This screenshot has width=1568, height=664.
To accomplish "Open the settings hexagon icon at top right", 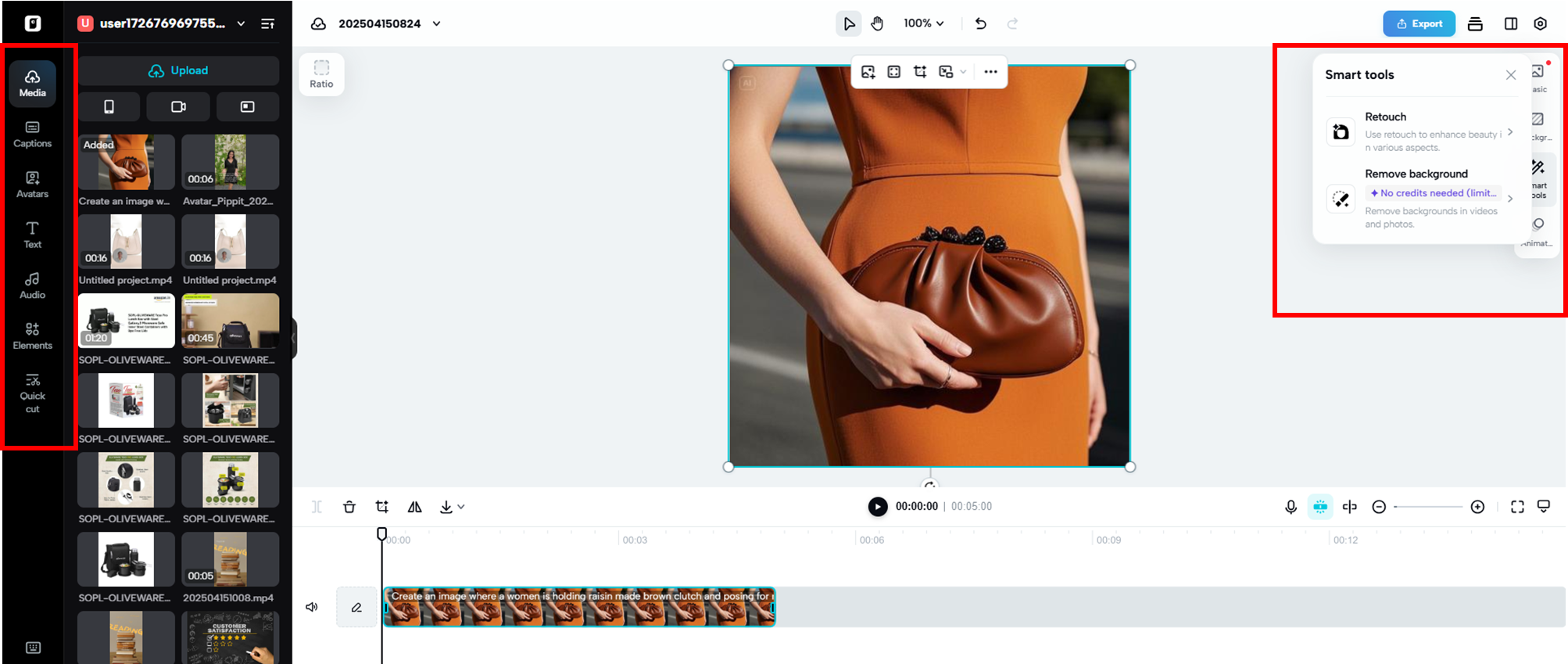I will [x=1541, y=23].
